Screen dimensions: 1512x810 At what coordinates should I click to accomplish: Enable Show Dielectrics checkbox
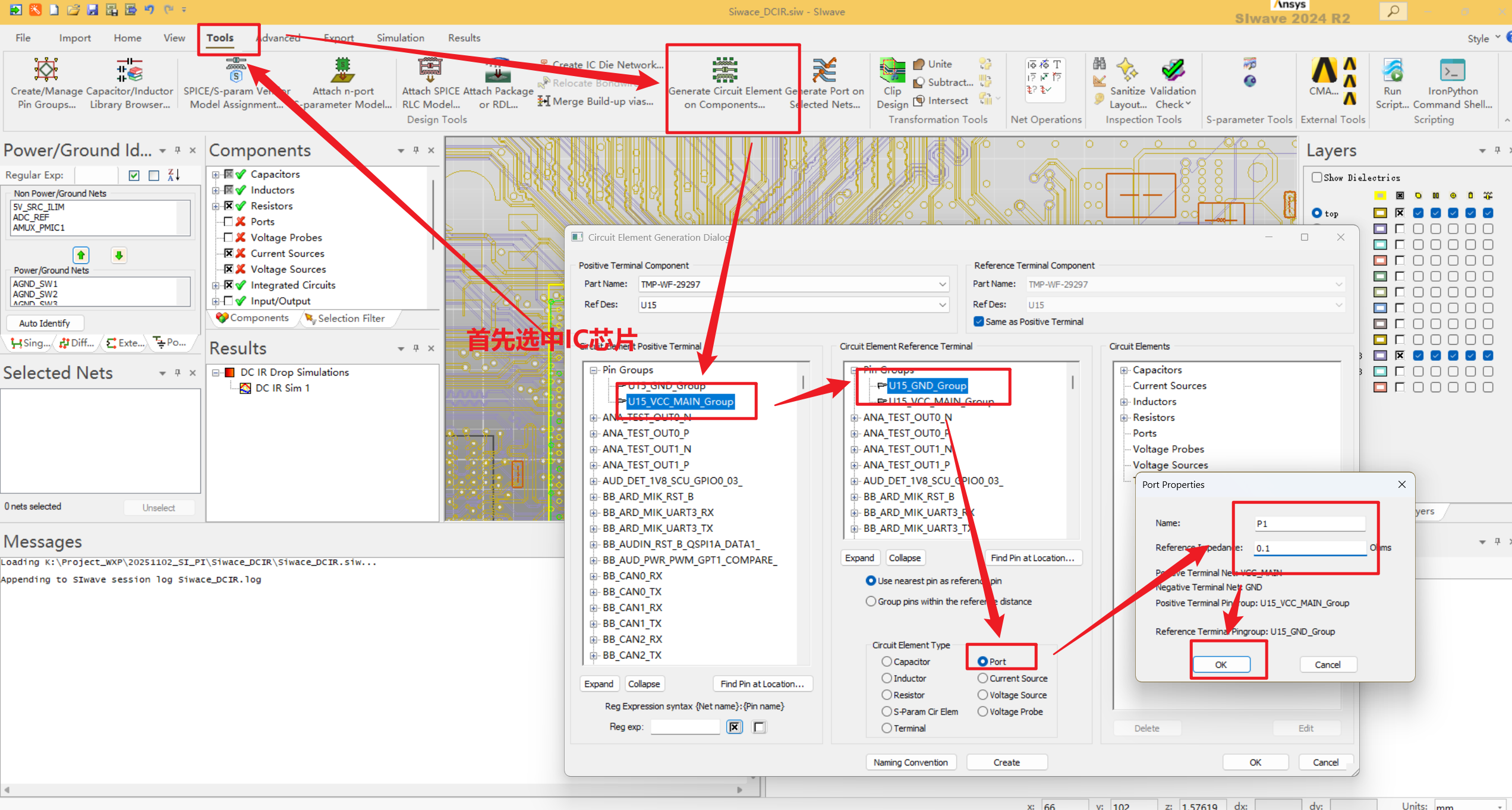1317,177
